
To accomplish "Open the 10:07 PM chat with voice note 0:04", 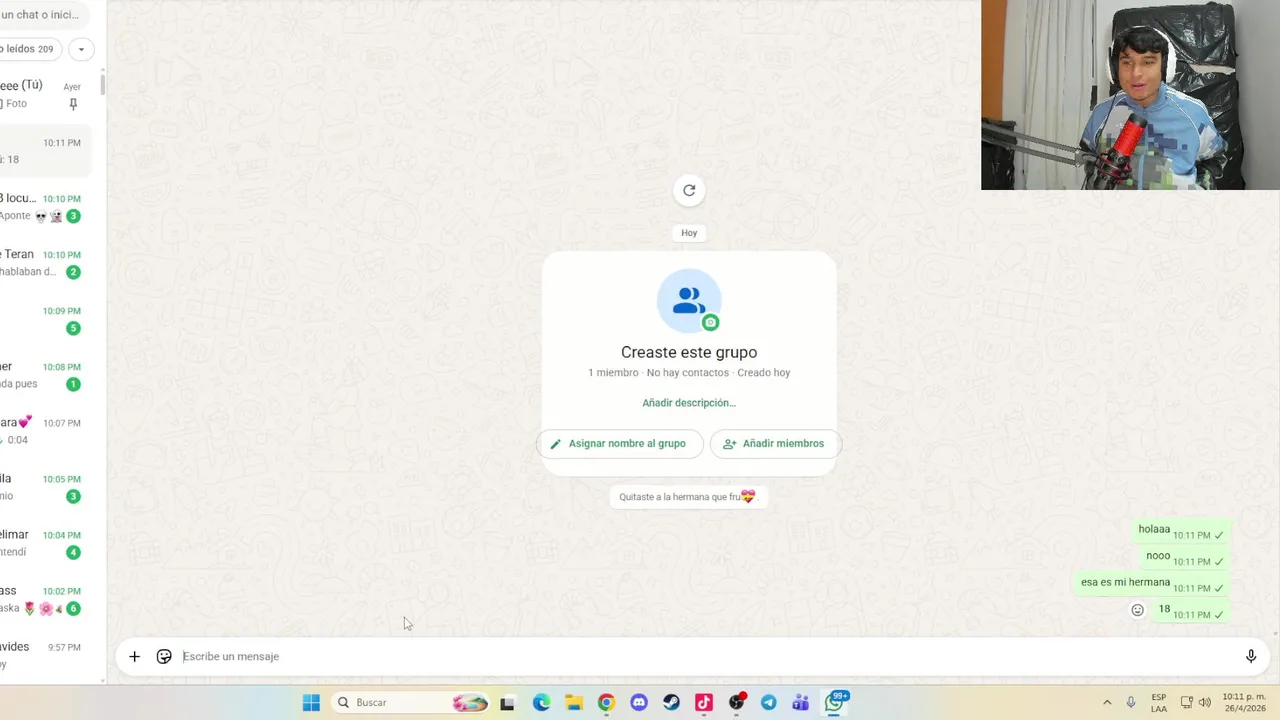I will [x=46, y=431].
